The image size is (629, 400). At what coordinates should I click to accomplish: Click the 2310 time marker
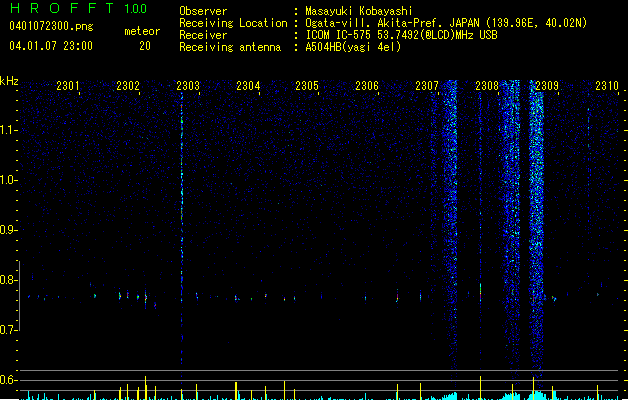(x=607, y=86)
